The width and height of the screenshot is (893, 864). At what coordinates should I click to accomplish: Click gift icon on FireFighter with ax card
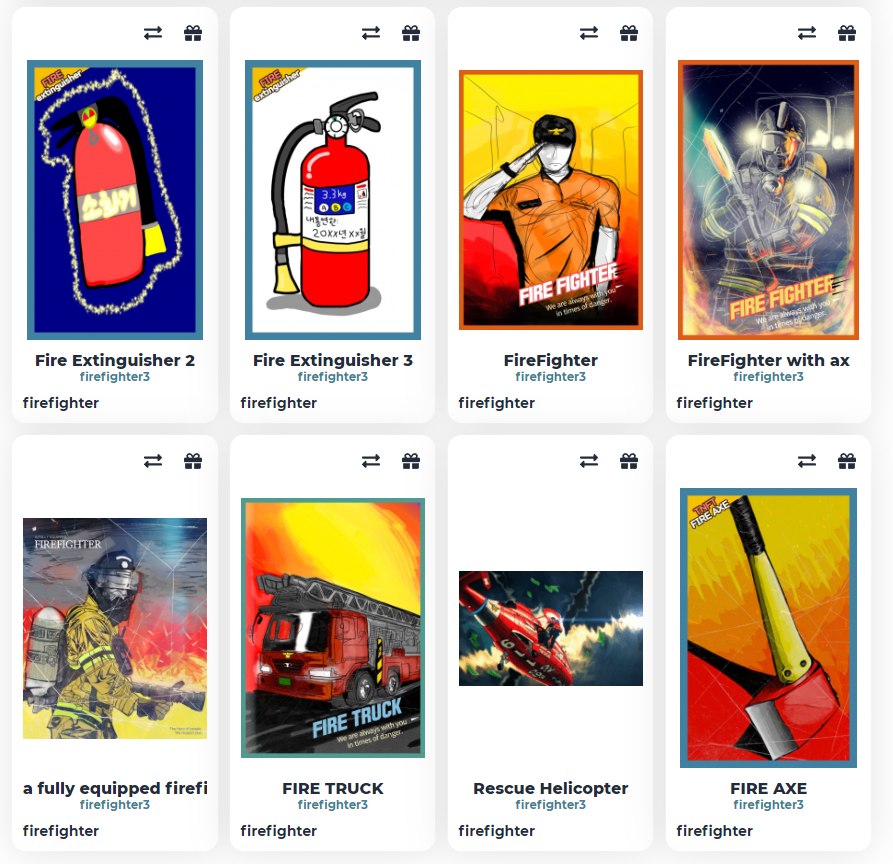pyautogui.click(x=847, y=34)
